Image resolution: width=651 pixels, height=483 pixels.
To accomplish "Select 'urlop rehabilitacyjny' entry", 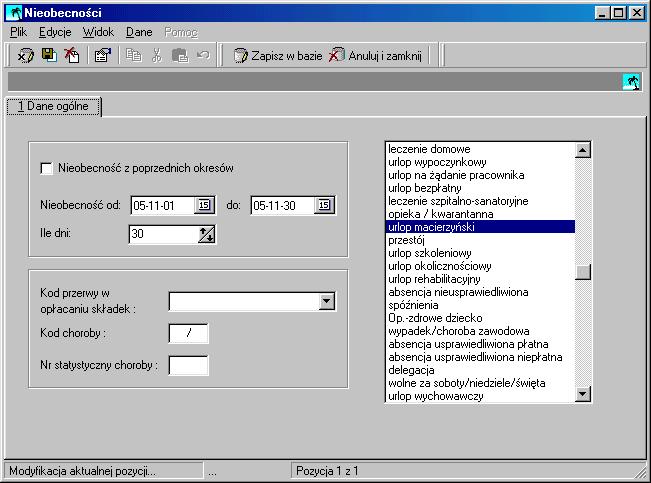I will click(x=480, y=279).
